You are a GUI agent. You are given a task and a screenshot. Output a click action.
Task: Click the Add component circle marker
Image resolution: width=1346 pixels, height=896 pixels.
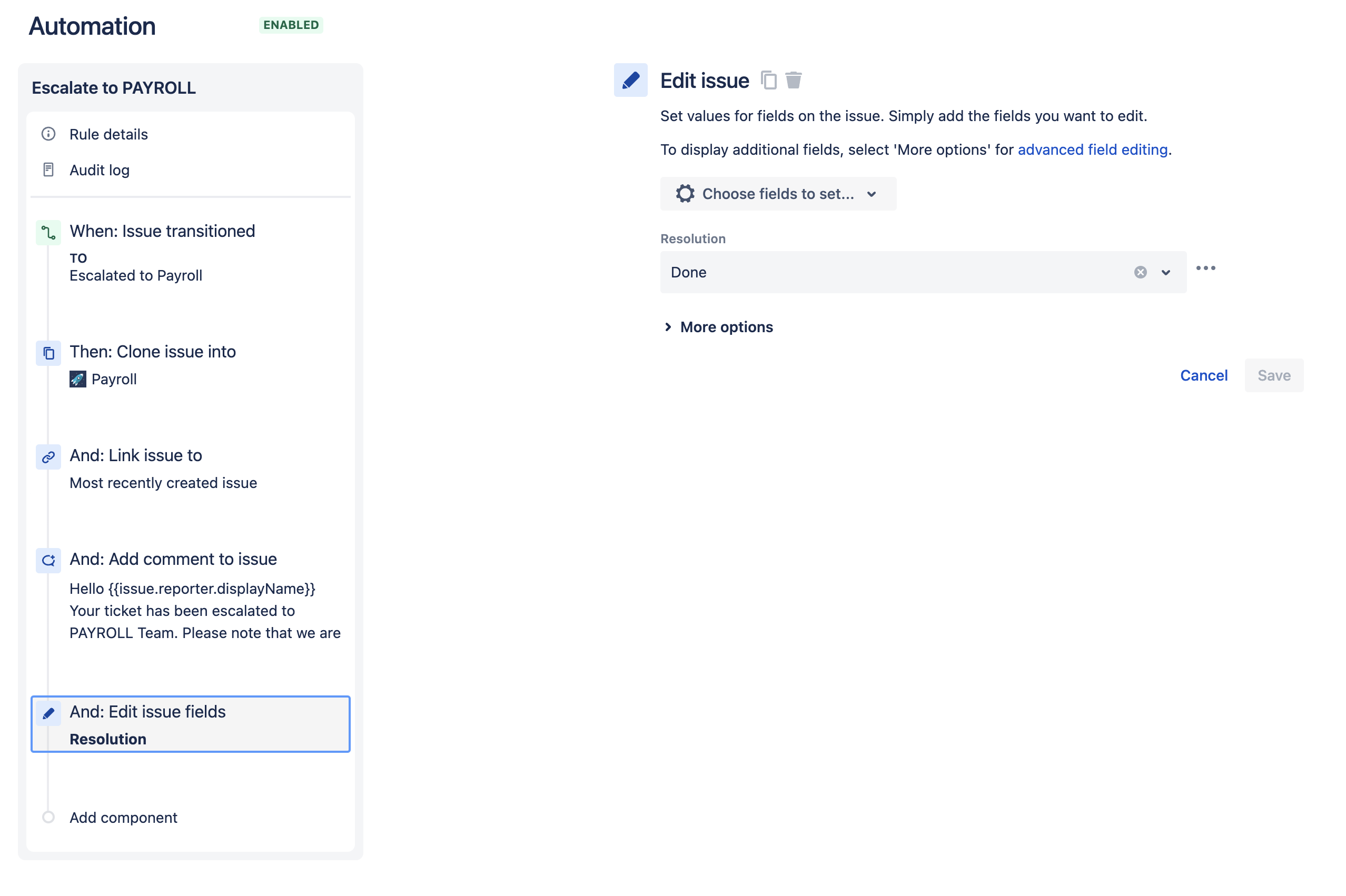48,817
